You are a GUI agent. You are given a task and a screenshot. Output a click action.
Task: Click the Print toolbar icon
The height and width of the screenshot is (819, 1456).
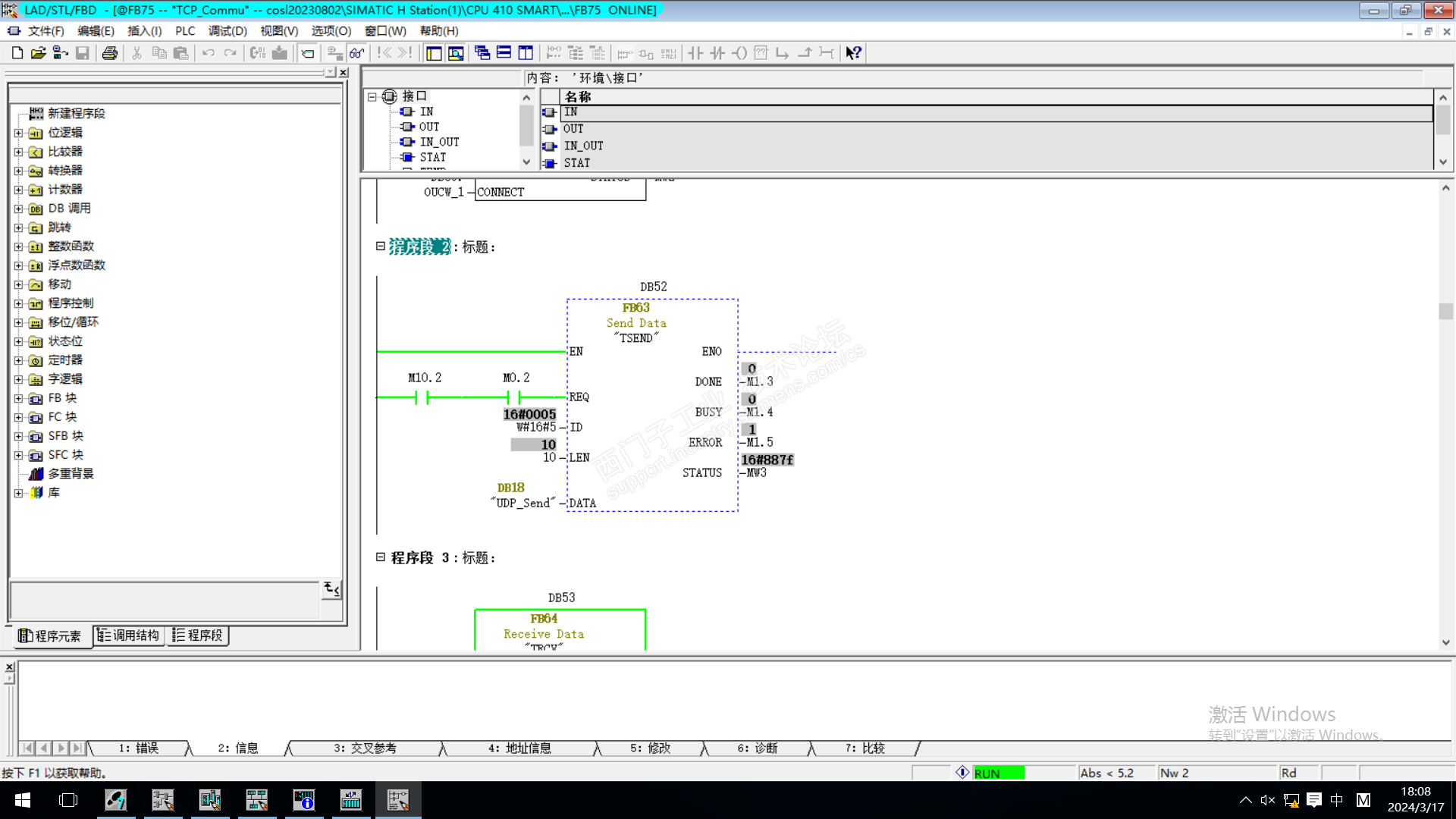click(x=110, y=53)
